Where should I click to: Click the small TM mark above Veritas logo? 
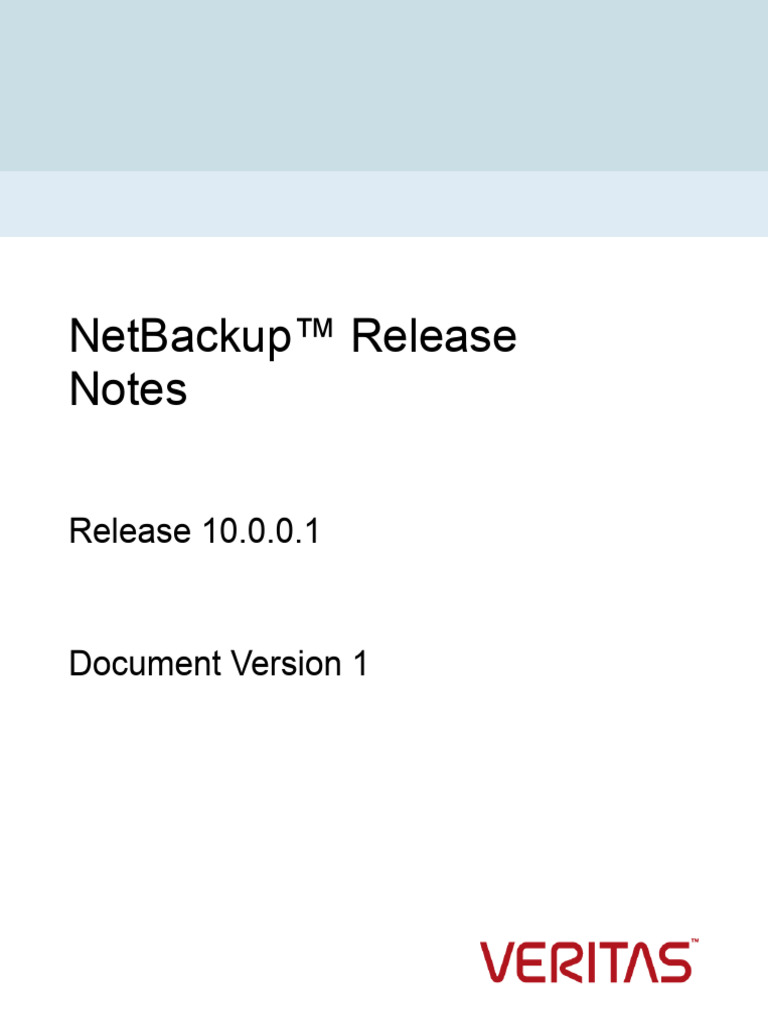pos(695,940)
